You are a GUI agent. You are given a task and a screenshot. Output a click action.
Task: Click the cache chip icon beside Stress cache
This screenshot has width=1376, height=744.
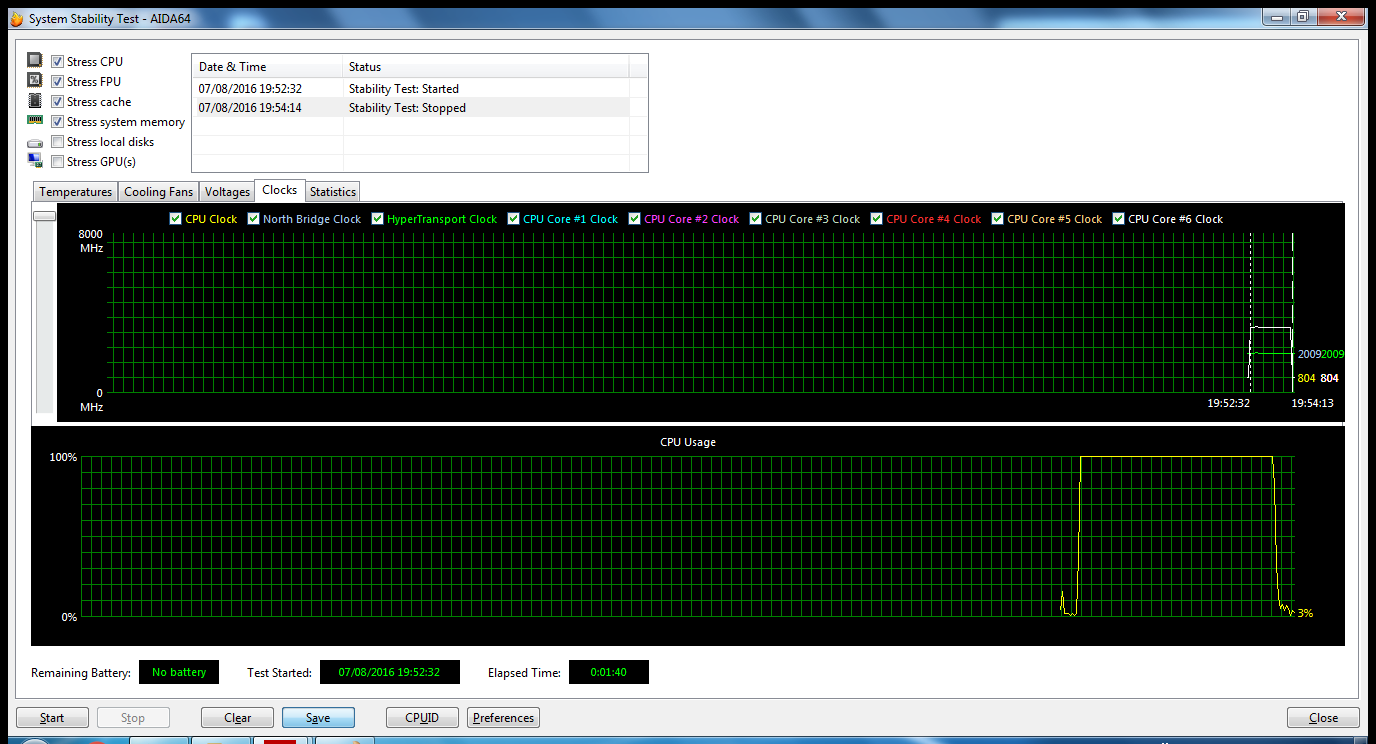tap(35, 101)
